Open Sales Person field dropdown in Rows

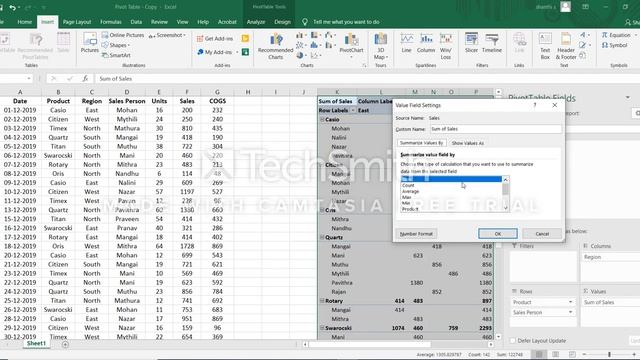coord(570,312)
